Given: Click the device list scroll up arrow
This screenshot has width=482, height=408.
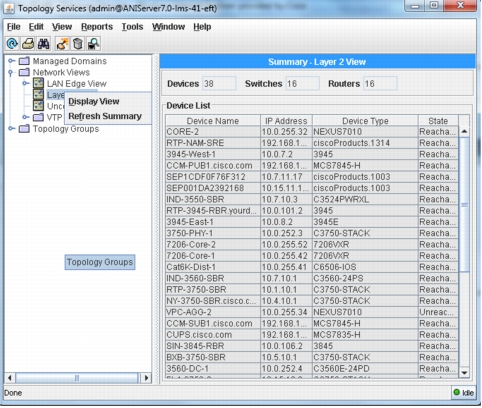Looking at the screenshot, I should click(464, 132).
